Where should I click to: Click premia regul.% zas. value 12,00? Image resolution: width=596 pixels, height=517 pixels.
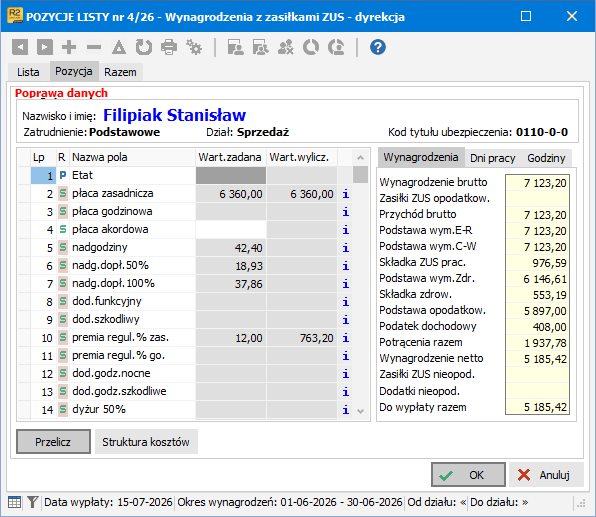(231, 338)
